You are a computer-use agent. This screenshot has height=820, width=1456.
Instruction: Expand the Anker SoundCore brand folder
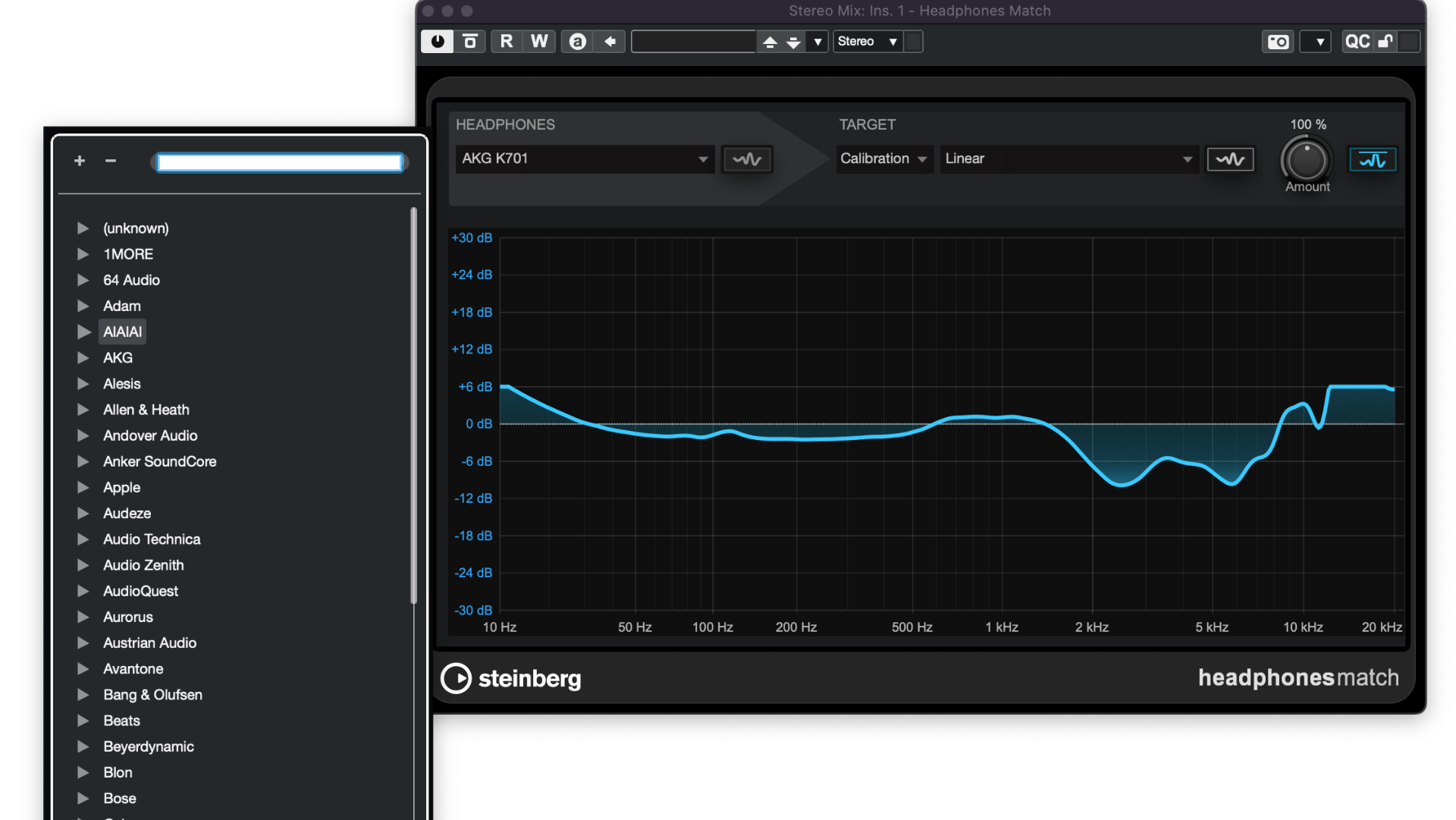click(83, 461)
